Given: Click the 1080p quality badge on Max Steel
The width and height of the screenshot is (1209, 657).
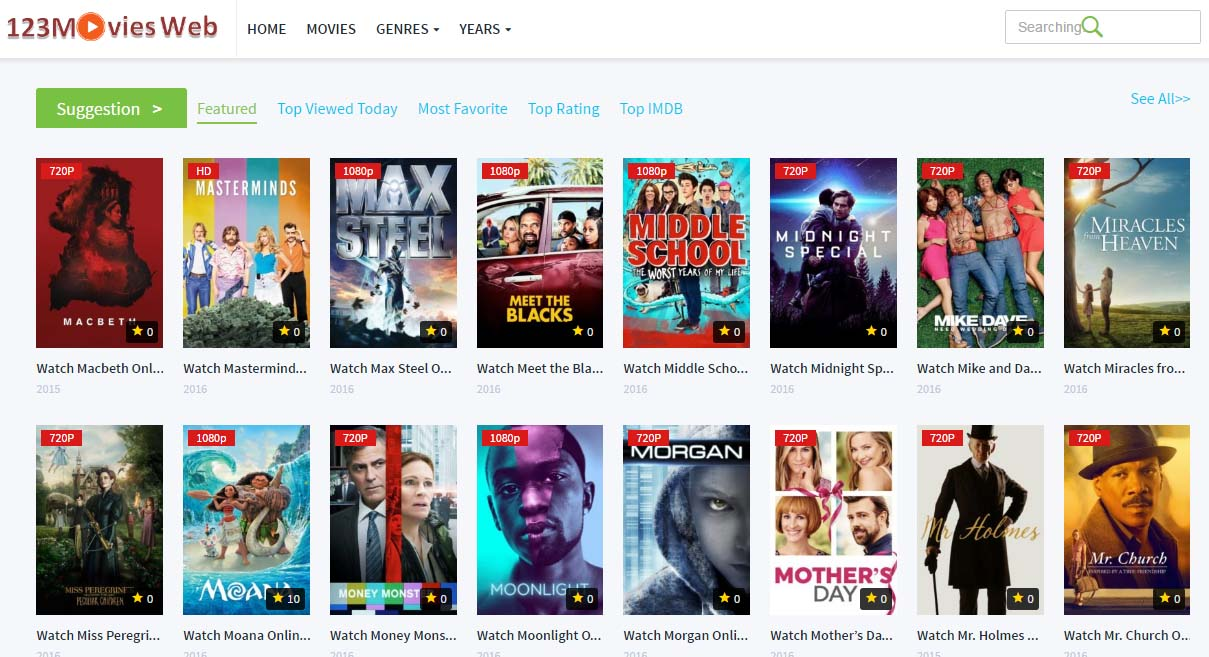Looking at the screenshot, I should (x=358, y=171).
